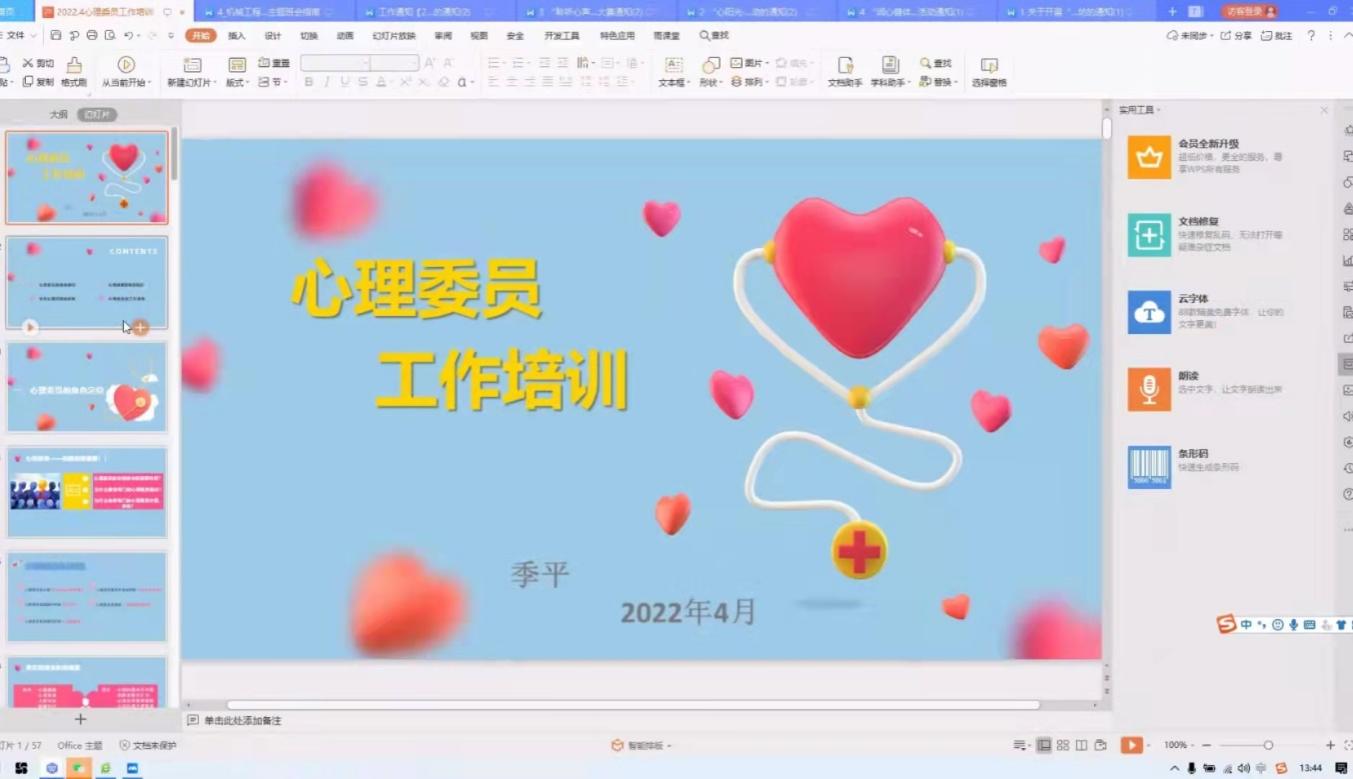Screen dimensions: 1353x779
Task: Click the New Slide (新建幻灯片) icon
Action: [192, 66]
